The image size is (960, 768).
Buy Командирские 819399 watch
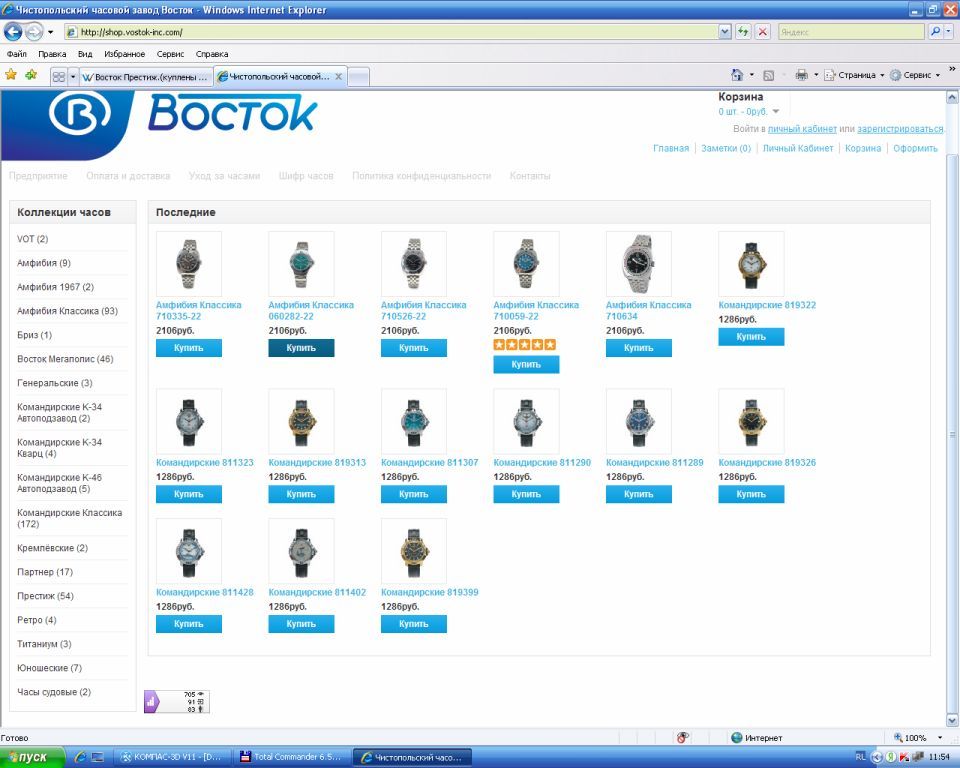point(414,624)
